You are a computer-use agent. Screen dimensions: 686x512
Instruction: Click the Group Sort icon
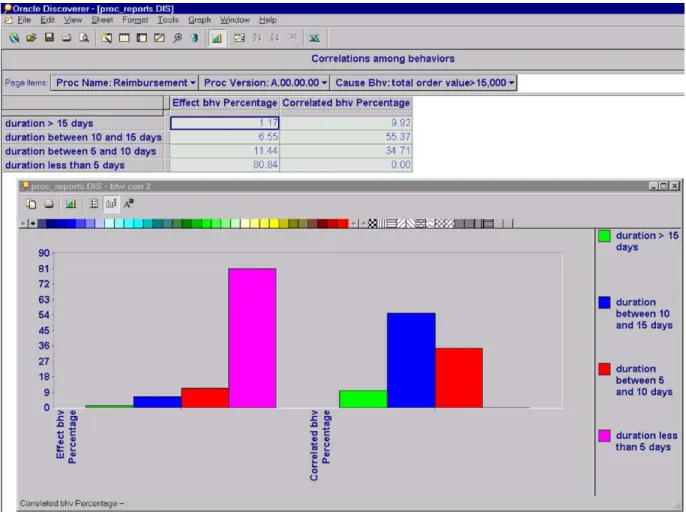pos(292,38)
